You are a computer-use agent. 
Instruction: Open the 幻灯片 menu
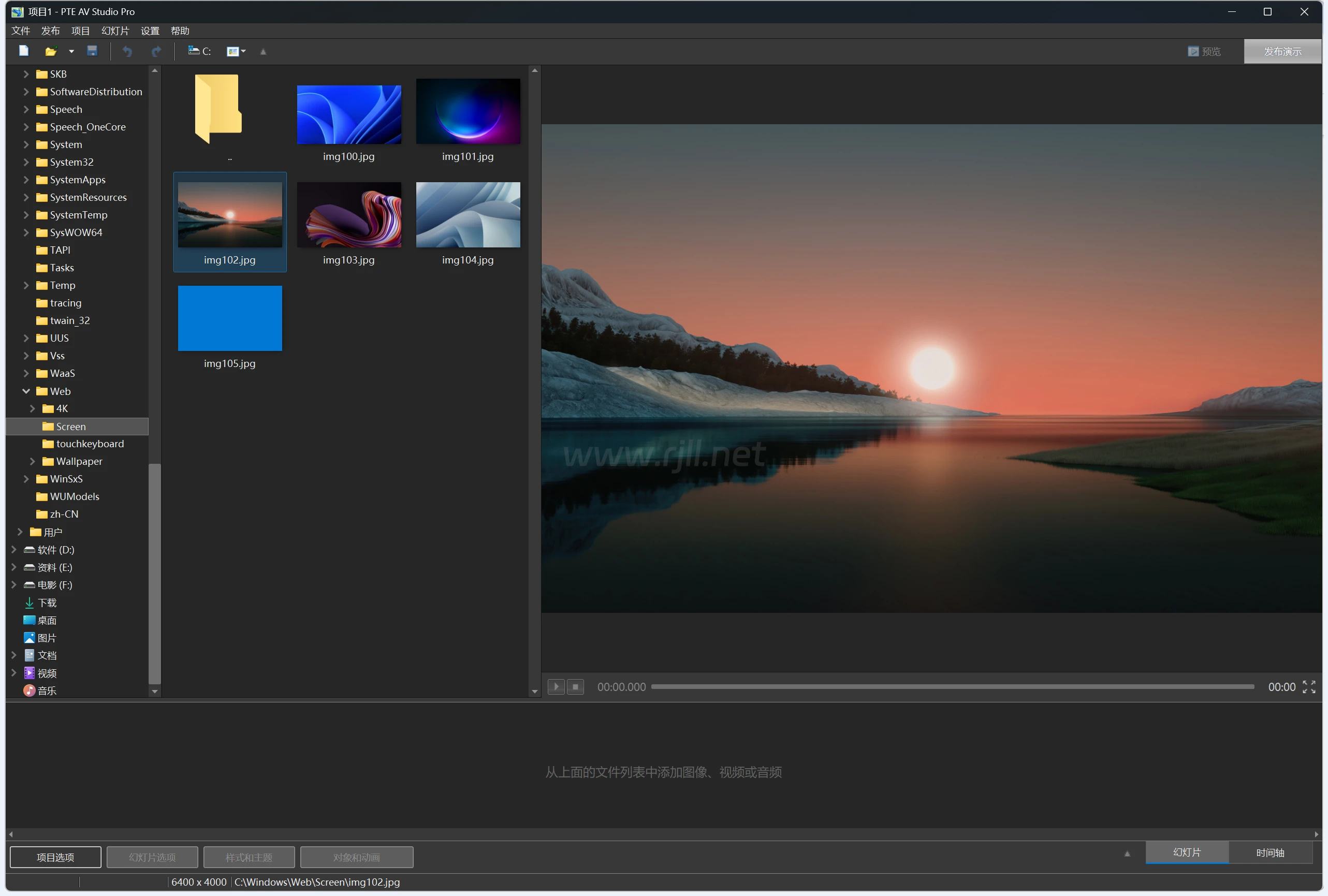pyautogui.click(x=115, y=31)
